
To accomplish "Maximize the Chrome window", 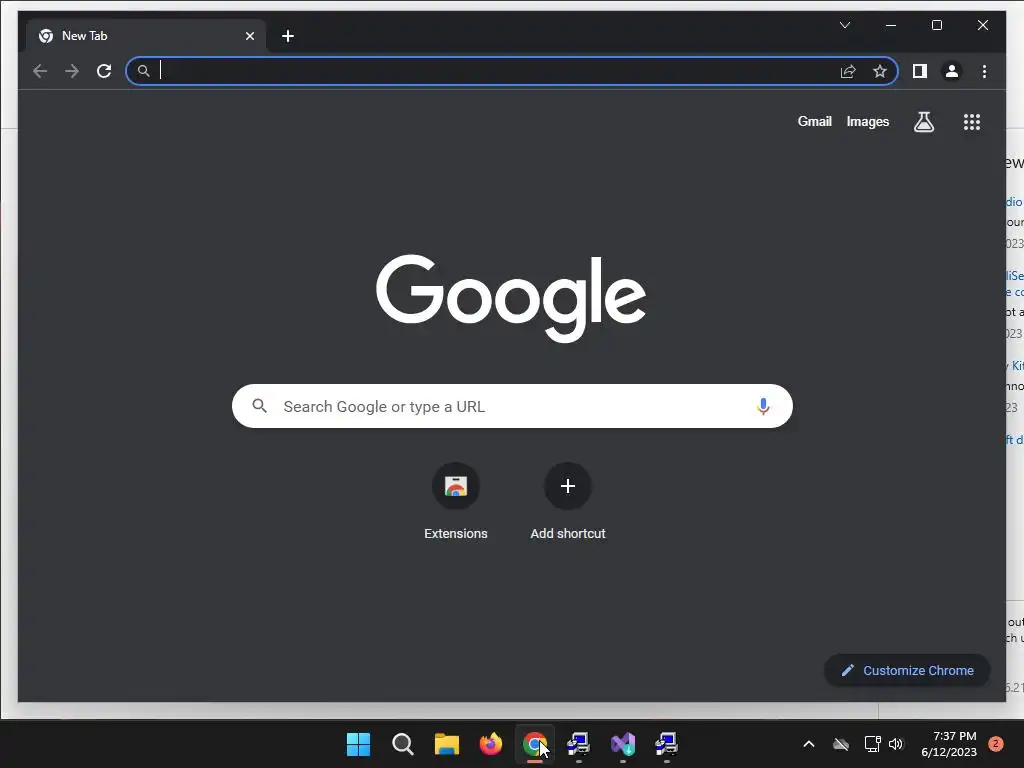I will [x=936, y=25].
